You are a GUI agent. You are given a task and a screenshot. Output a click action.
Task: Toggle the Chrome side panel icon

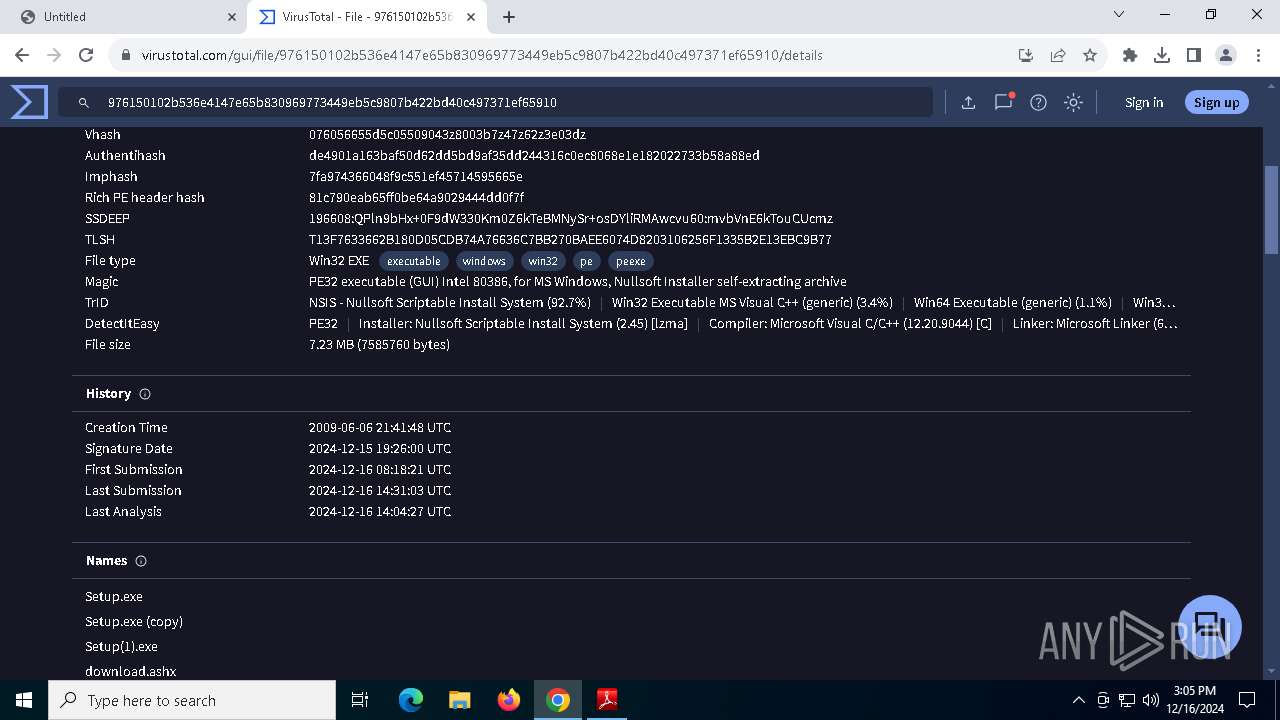[1194, 55]
